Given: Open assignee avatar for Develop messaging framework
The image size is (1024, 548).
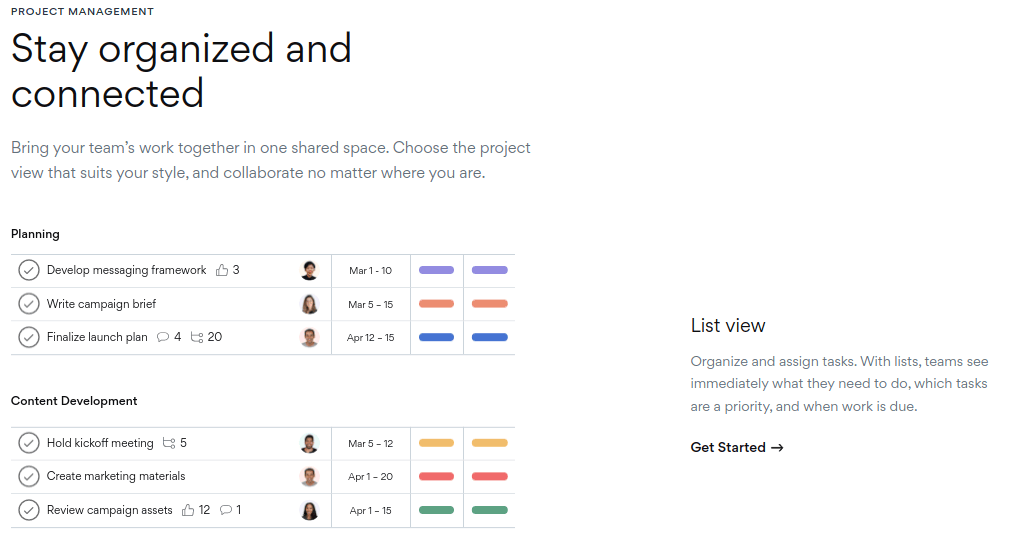Looking at the screenshot, I should pyautogui.click(x=309, y=270).
